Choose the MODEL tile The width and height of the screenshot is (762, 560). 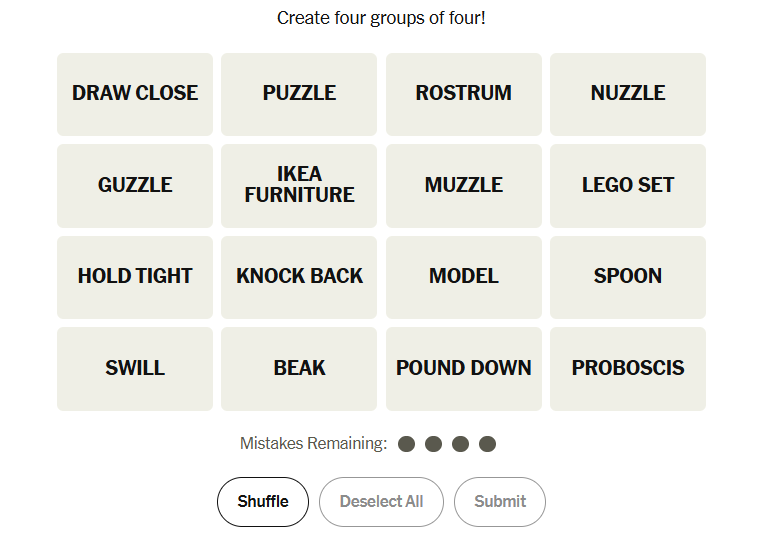tap(463, 277)
